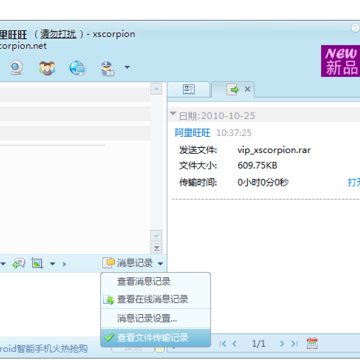
Task: Jump to bottom of chat arrow button
Action: (156, 248)
